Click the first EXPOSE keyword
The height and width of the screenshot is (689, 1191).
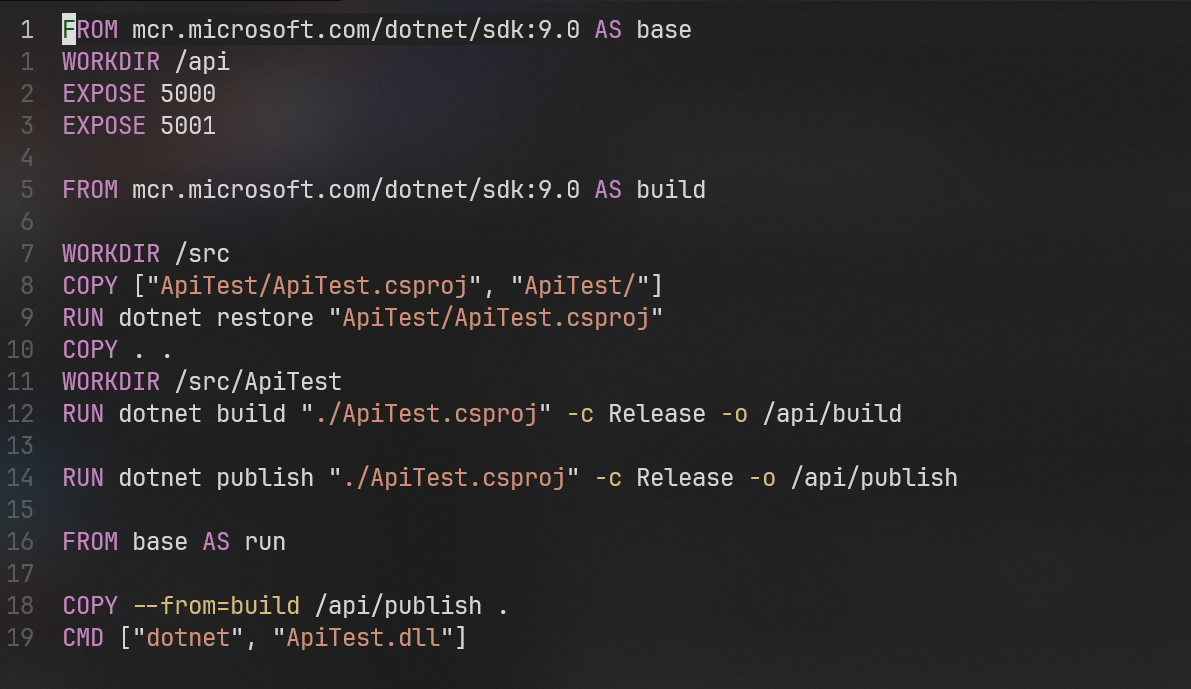click(104, 94)
